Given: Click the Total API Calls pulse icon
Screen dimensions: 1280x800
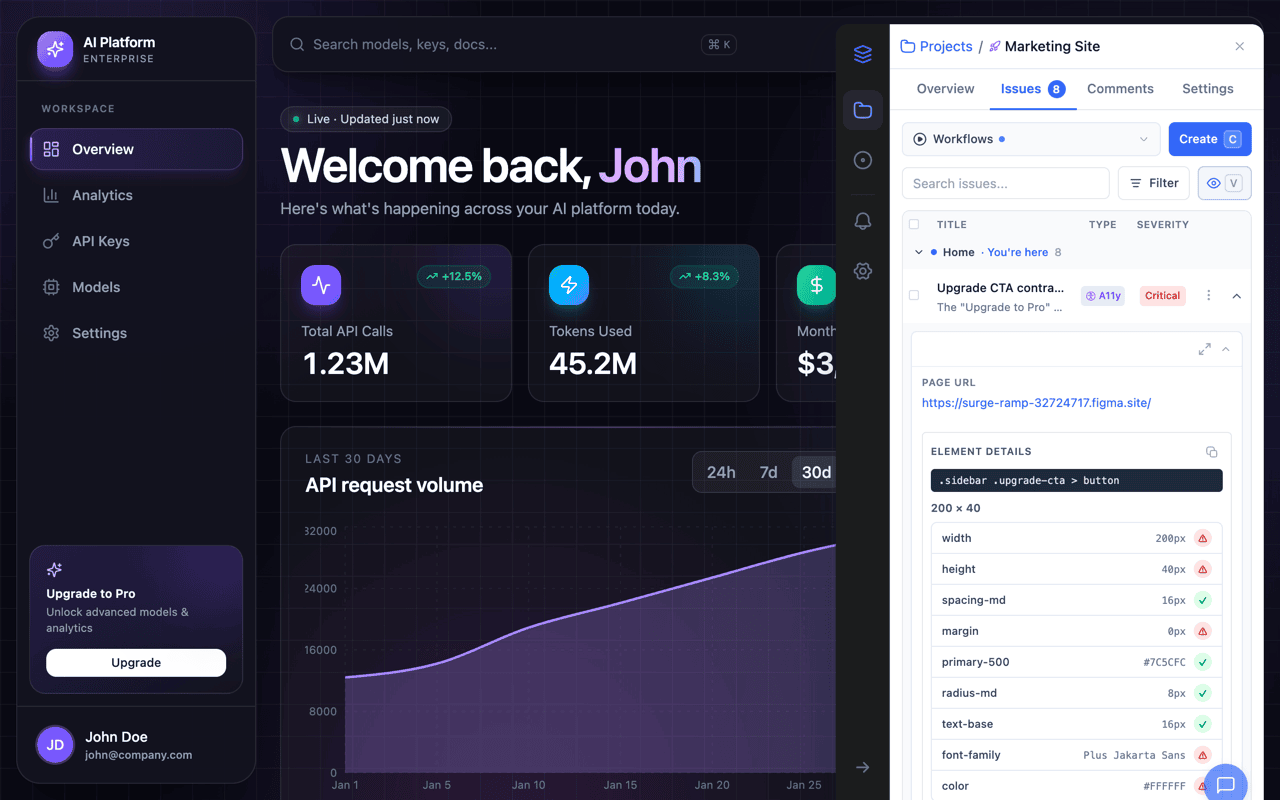Looking at the screenshot, I should pos(321,285).
